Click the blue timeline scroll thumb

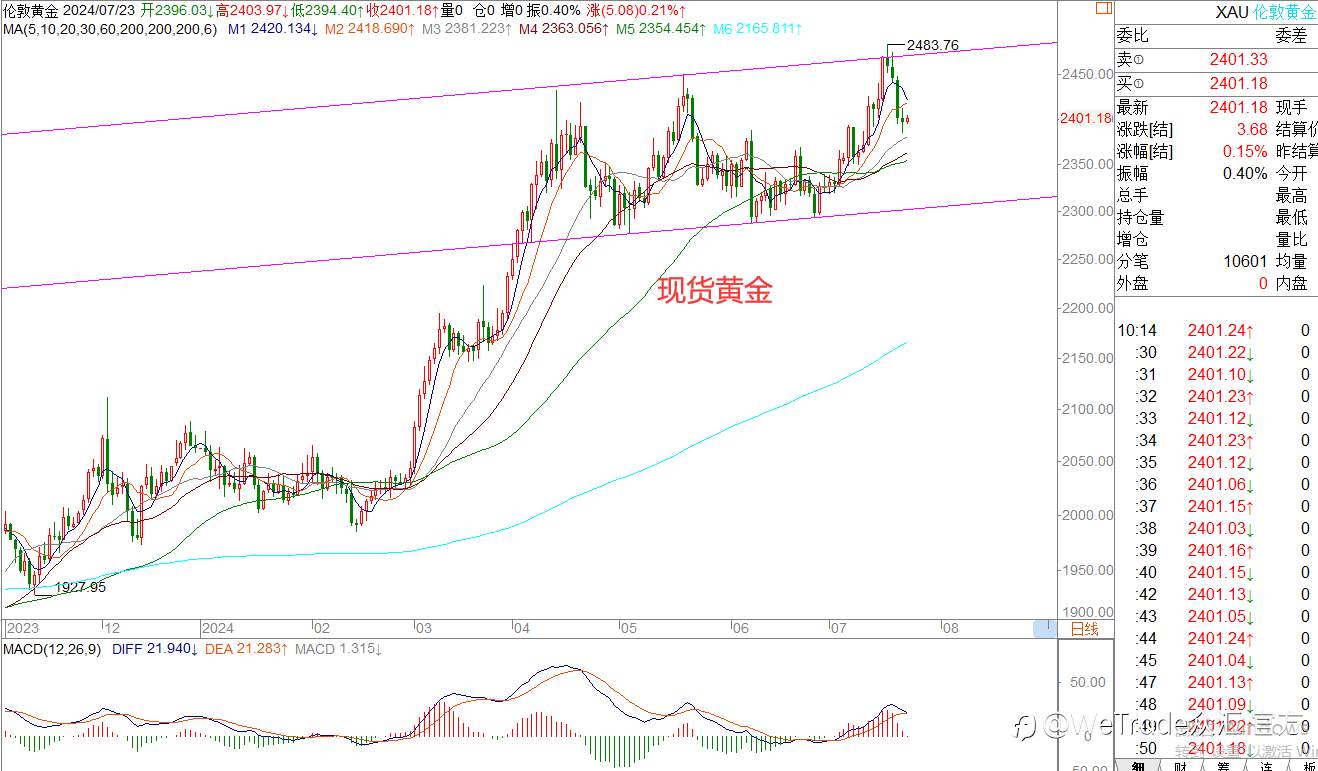point(1043,628)
